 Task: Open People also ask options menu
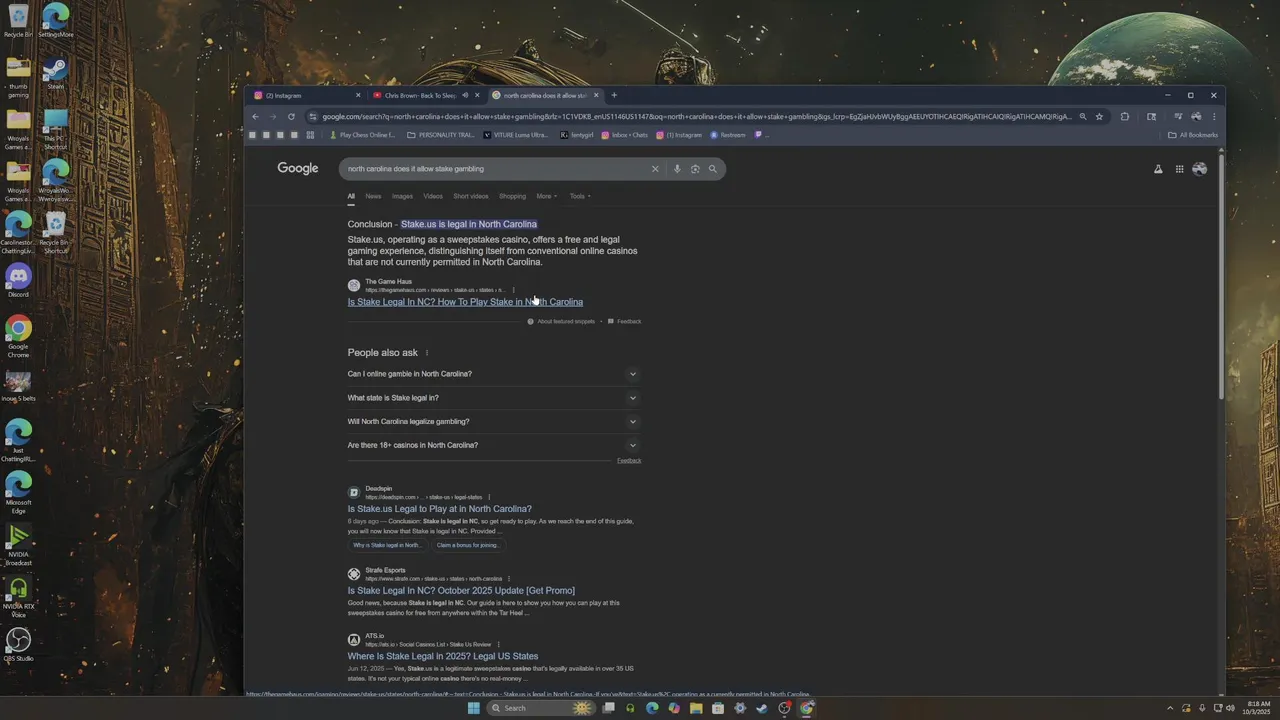click(x=427, y=353)
